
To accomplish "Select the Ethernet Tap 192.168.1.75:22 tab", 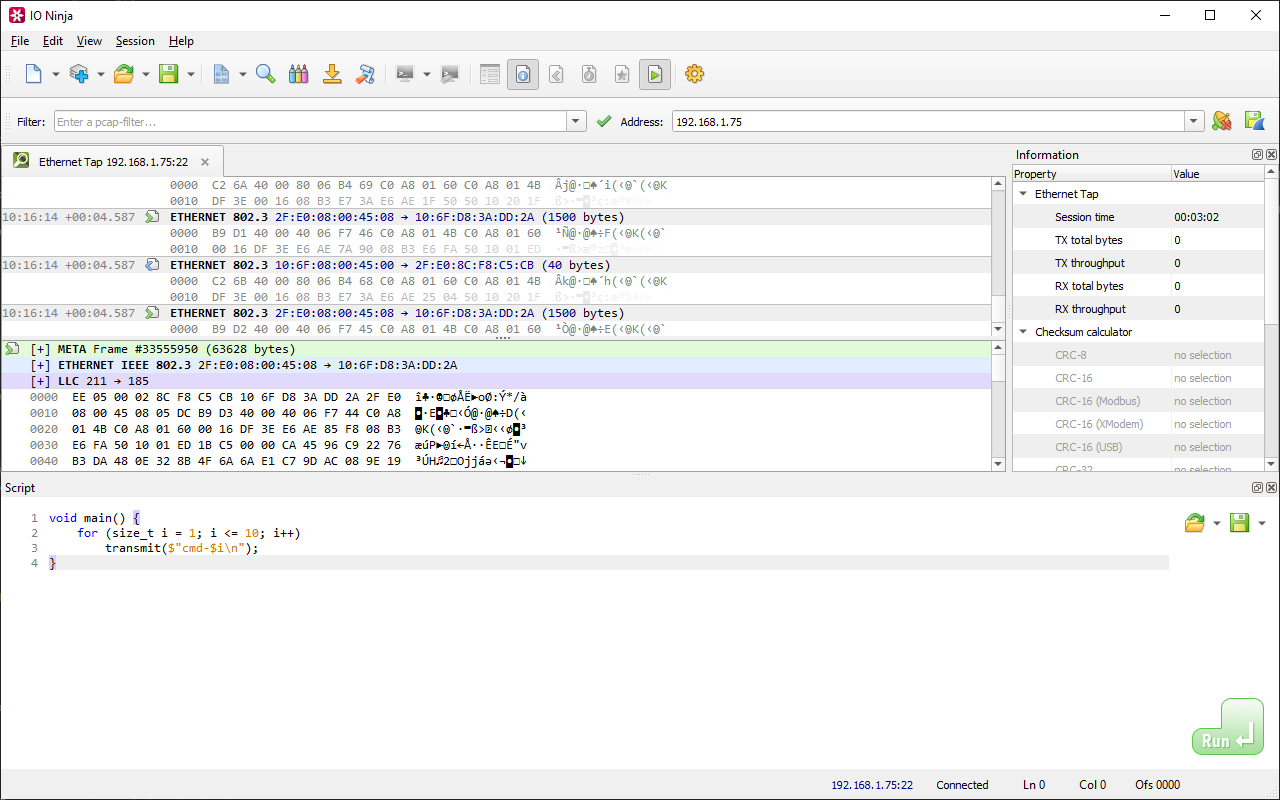I will [112, 161].
